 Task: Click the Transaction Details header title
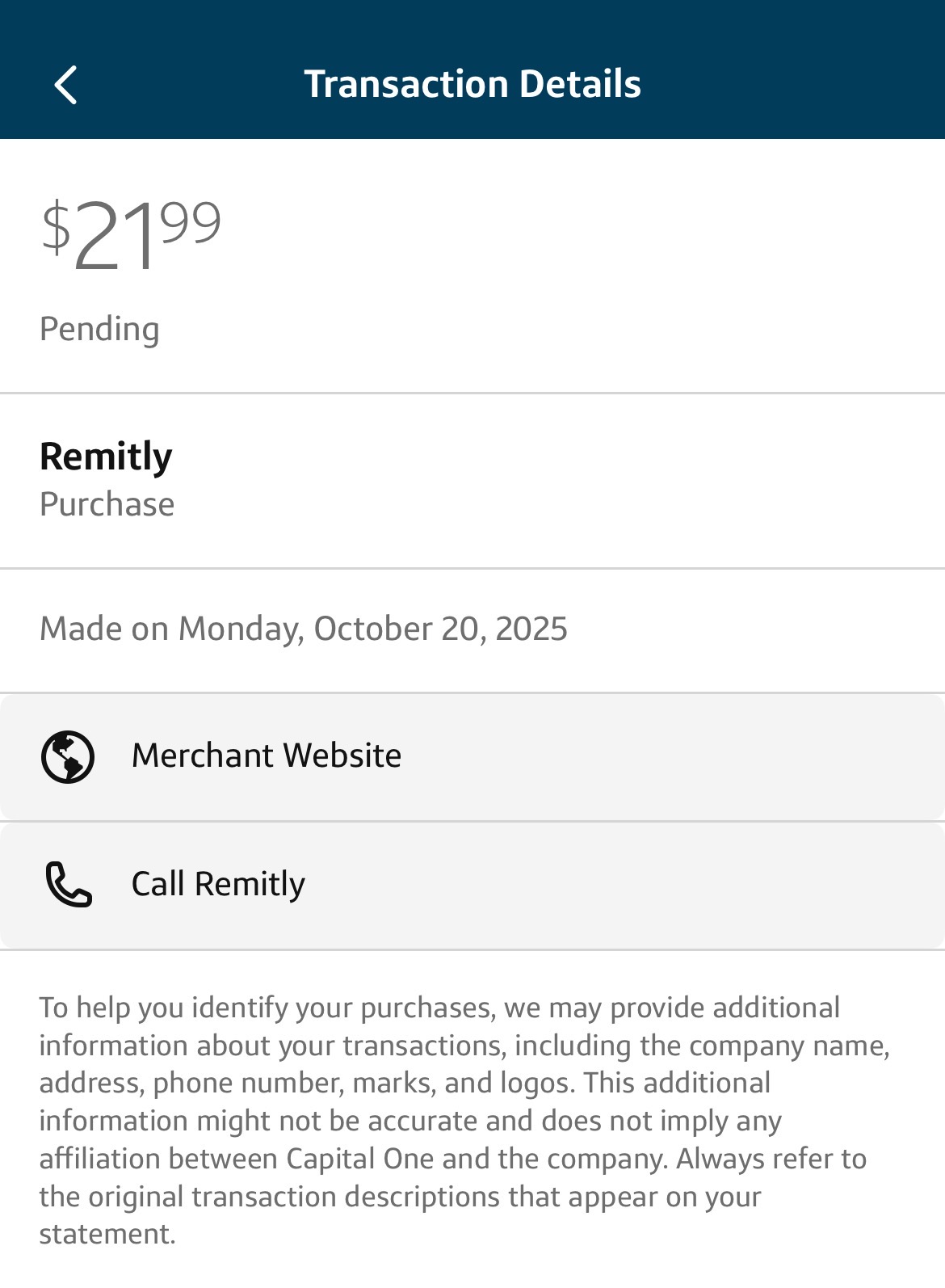472,84
